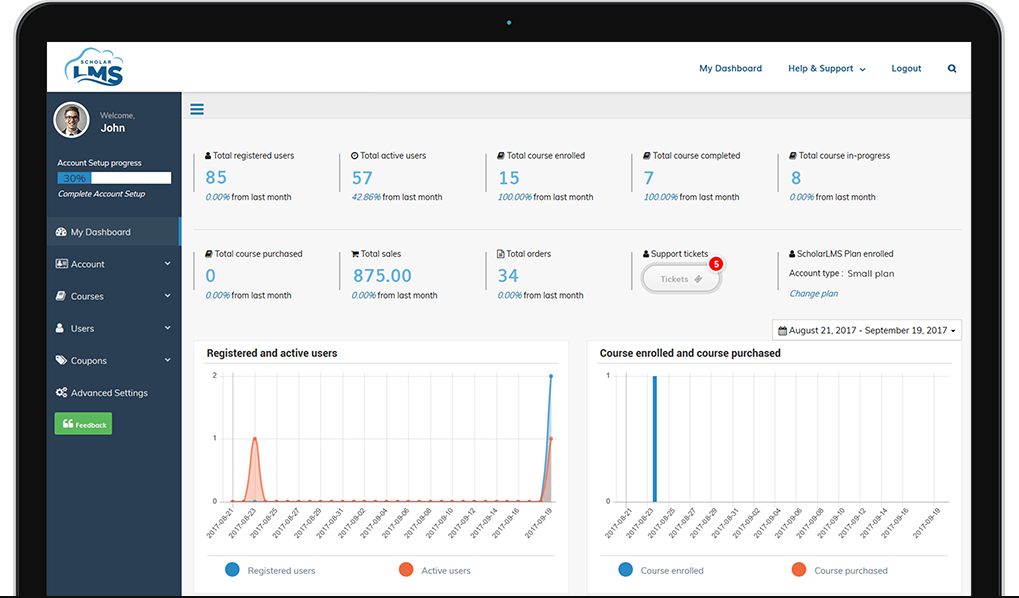This screenshot has height=598, width=1019.
Task: Select the Coupons tag icon in the sidebar
Action: pyautogui.click(x=61, y=360)
